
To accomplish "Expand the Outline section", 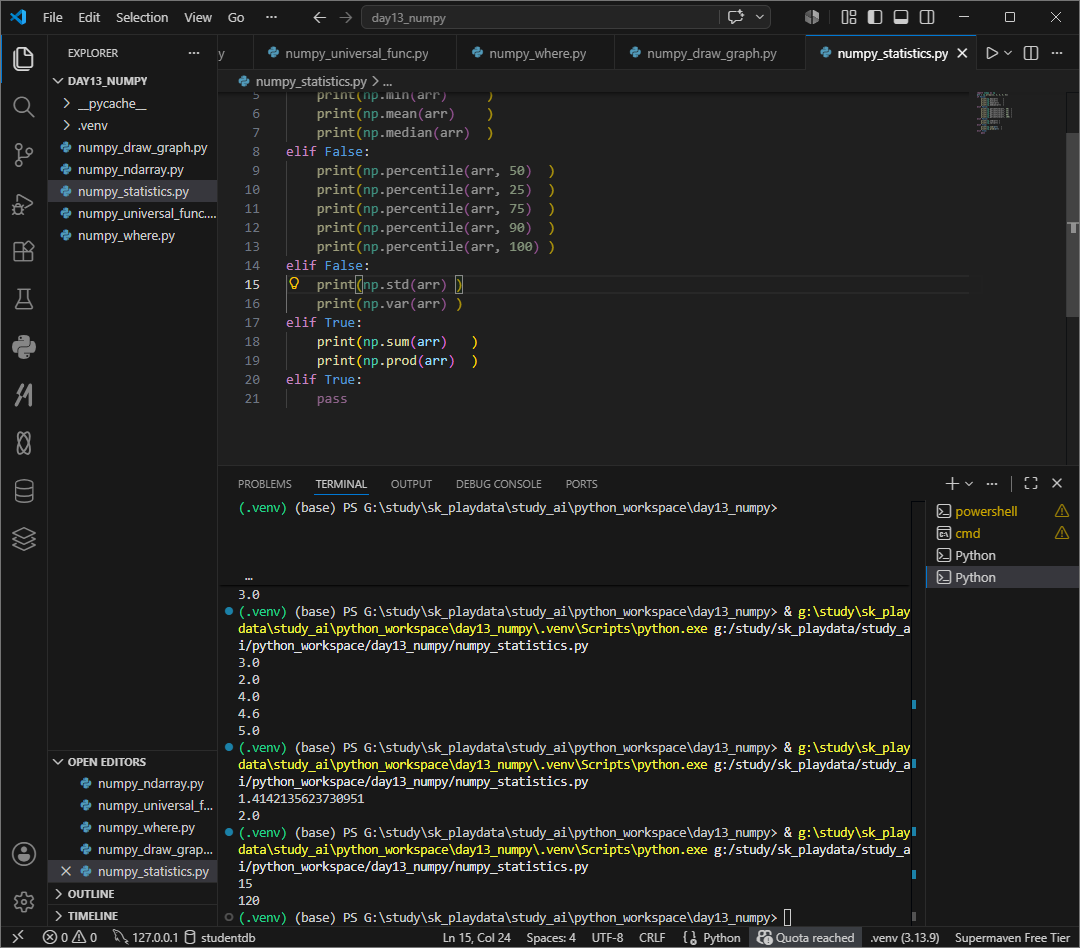I will tap(132, 894).
